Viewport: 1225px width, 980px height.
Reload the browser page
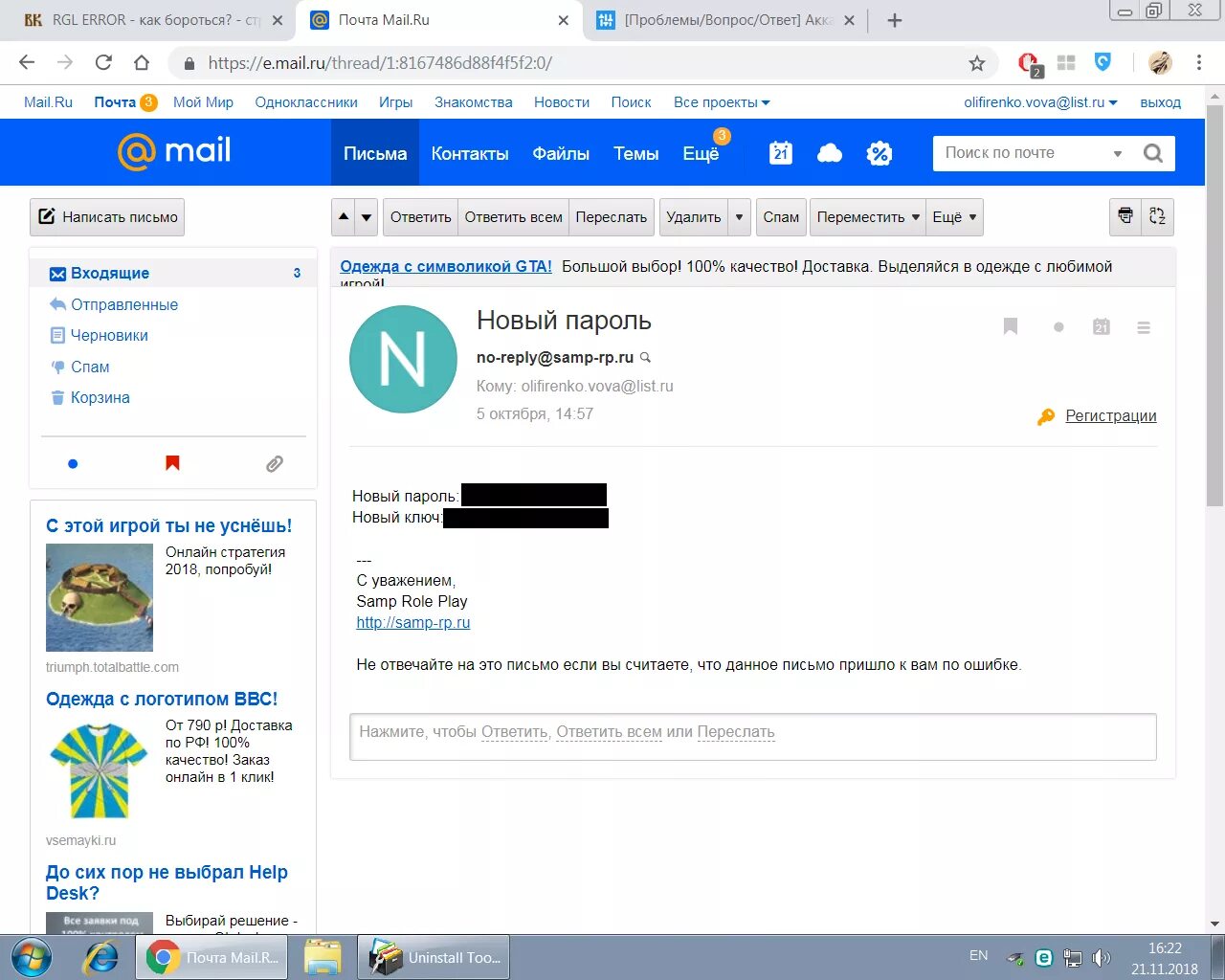click(x=103, y=63)
